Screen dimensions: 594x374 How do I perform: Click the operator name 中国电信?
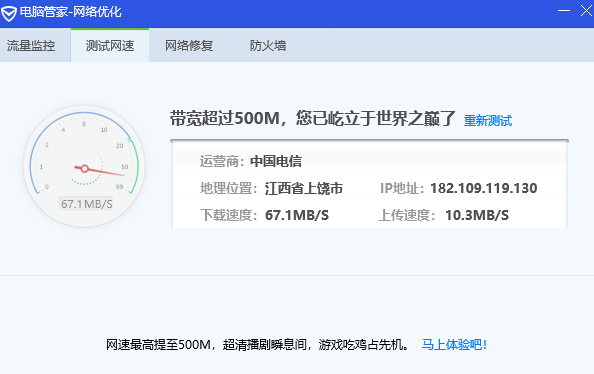pos(276,161)
